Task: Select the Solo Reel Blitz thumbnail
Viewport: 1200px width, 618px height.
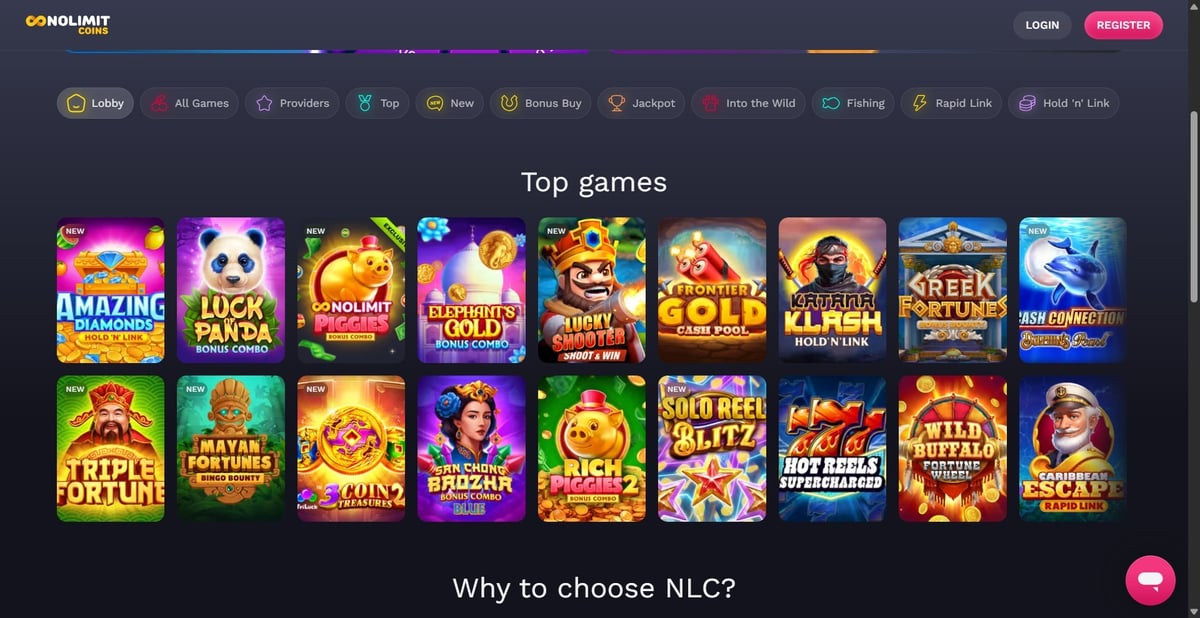Action: tap(712, 449)
